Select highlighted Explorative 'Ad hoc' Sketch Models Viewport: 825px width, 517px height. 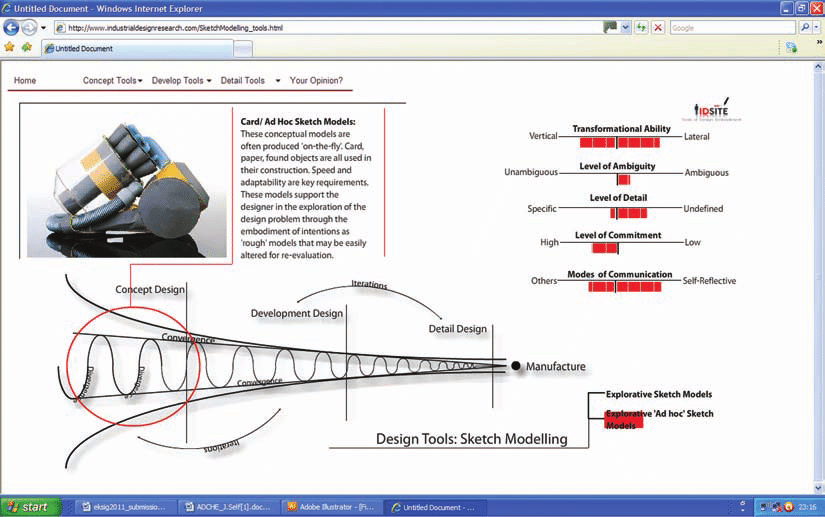tap(658, 419)
